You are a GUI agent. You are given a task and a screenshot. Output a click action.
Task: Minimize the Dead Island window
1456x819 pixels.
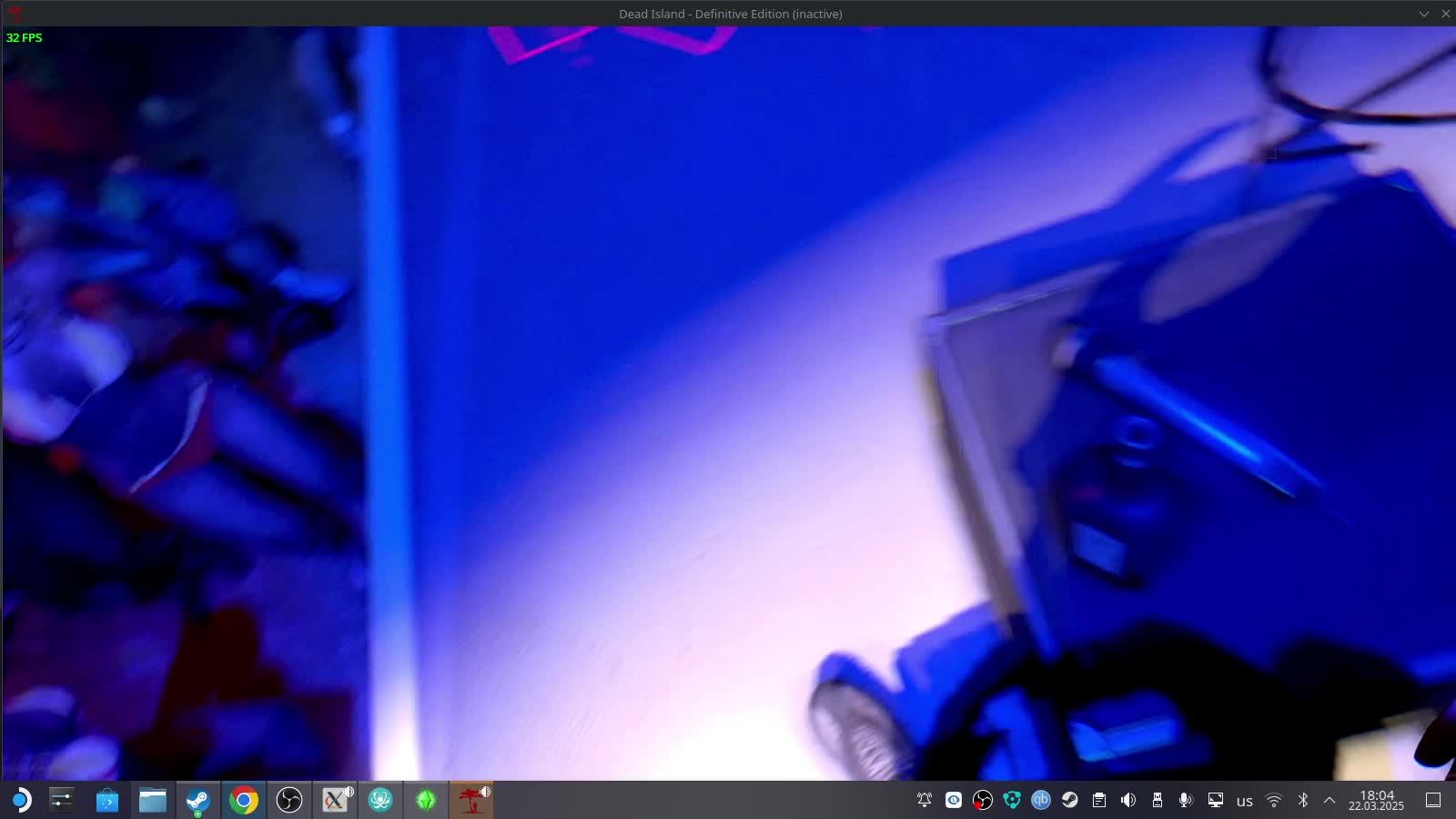coord(1424,14)
